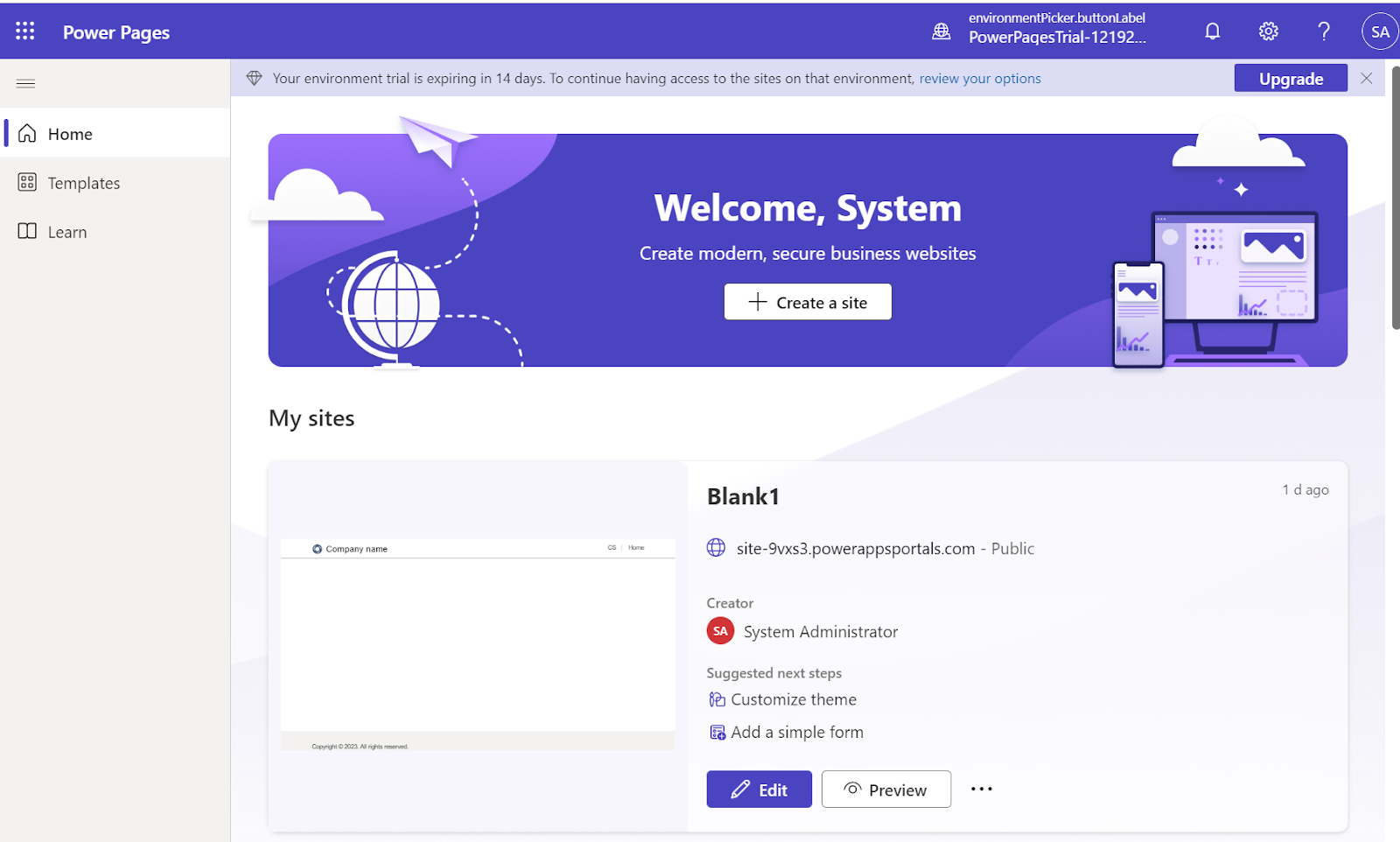Open the help question mark
The width and height of the screenshot is (1400, 842).
1324,32
